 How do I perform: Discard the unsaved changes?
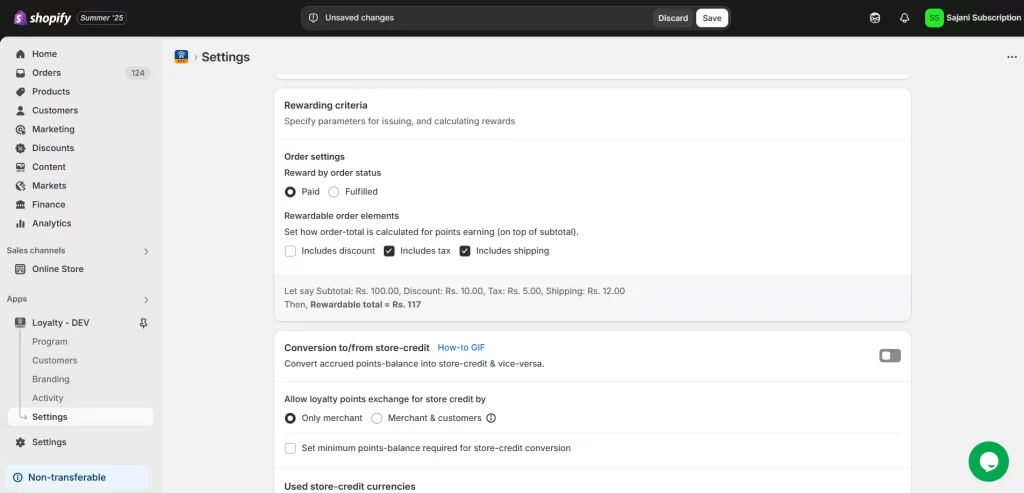(673, 18)
